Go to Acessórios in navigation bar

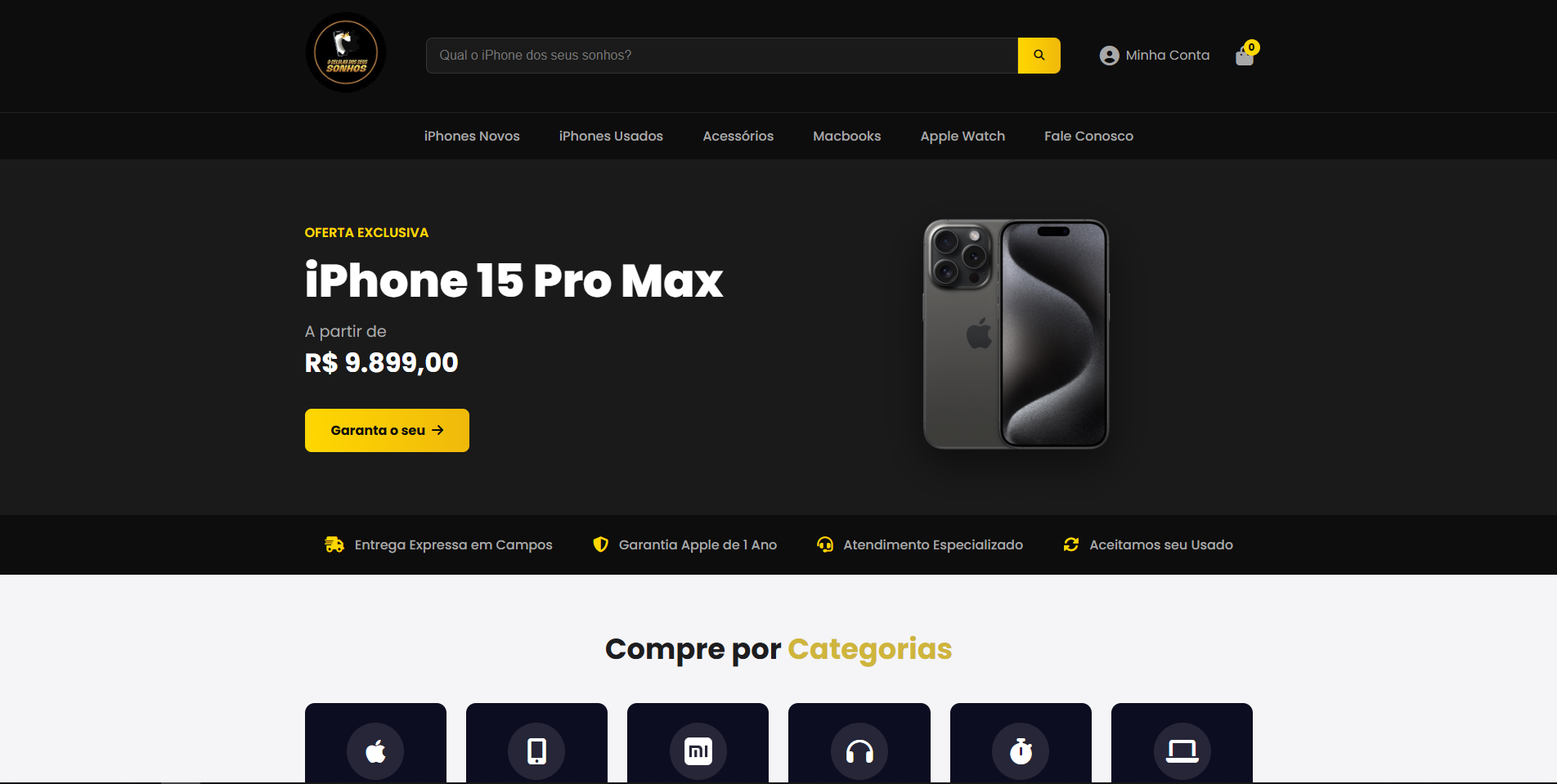click(x=738, y=137)
